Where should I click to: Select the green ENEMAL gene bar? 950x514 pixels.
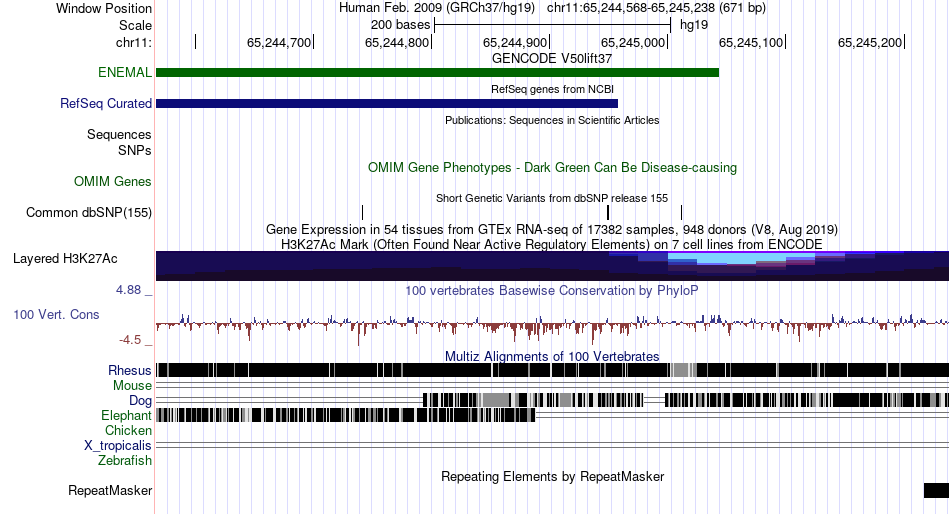(437, 73)
